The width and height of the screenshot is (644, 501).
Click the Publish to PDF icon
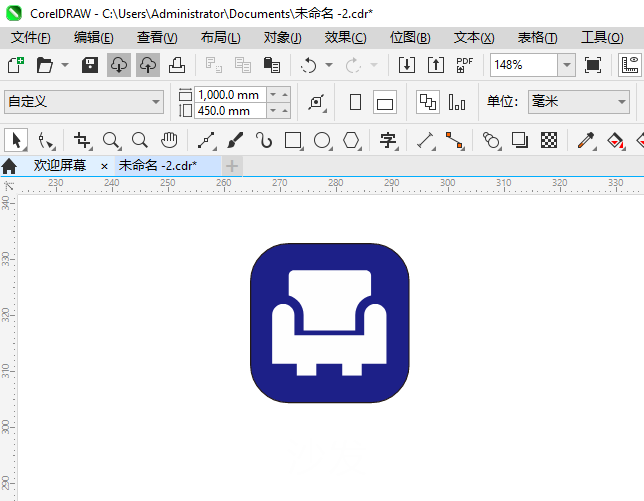point(465,65)
